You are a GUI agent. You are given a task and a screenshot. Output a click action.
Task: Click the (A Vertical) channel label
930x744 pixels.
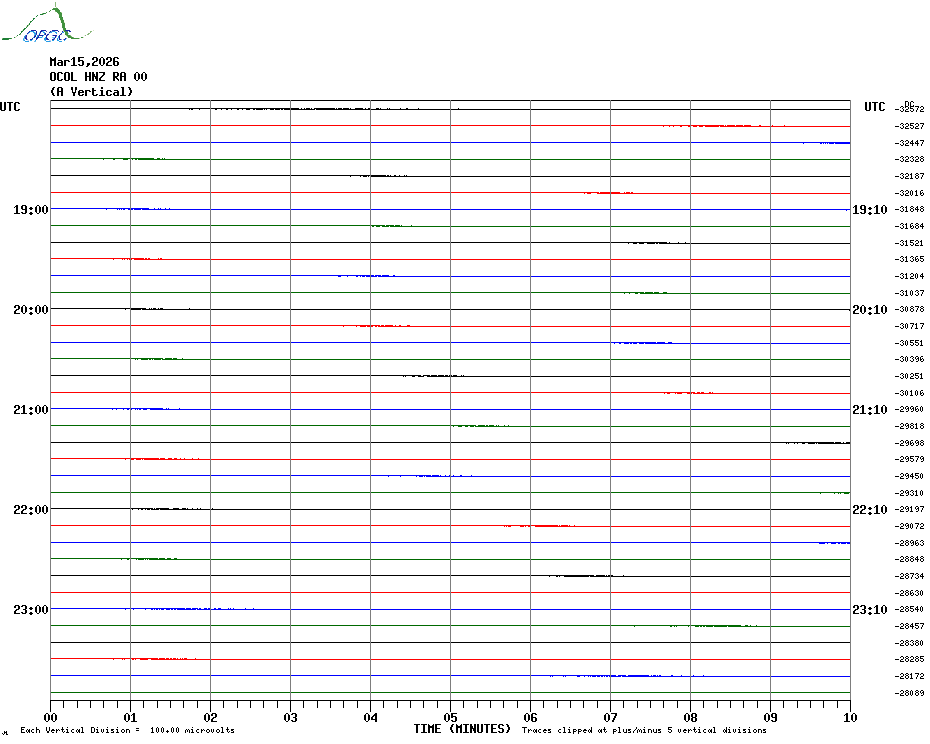(91, 92)
